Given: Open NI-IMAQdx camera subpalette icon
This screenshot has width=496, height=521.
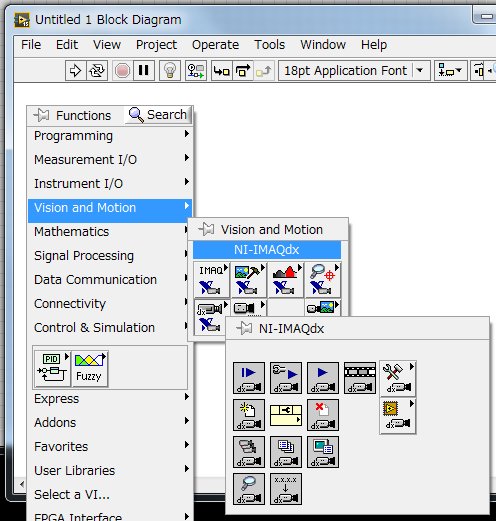Looking at the screenshot, I should (210, 317).
